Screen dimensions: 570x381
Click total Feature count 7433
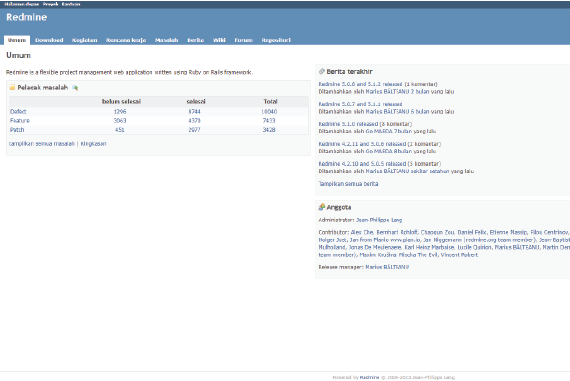[269, 121]
